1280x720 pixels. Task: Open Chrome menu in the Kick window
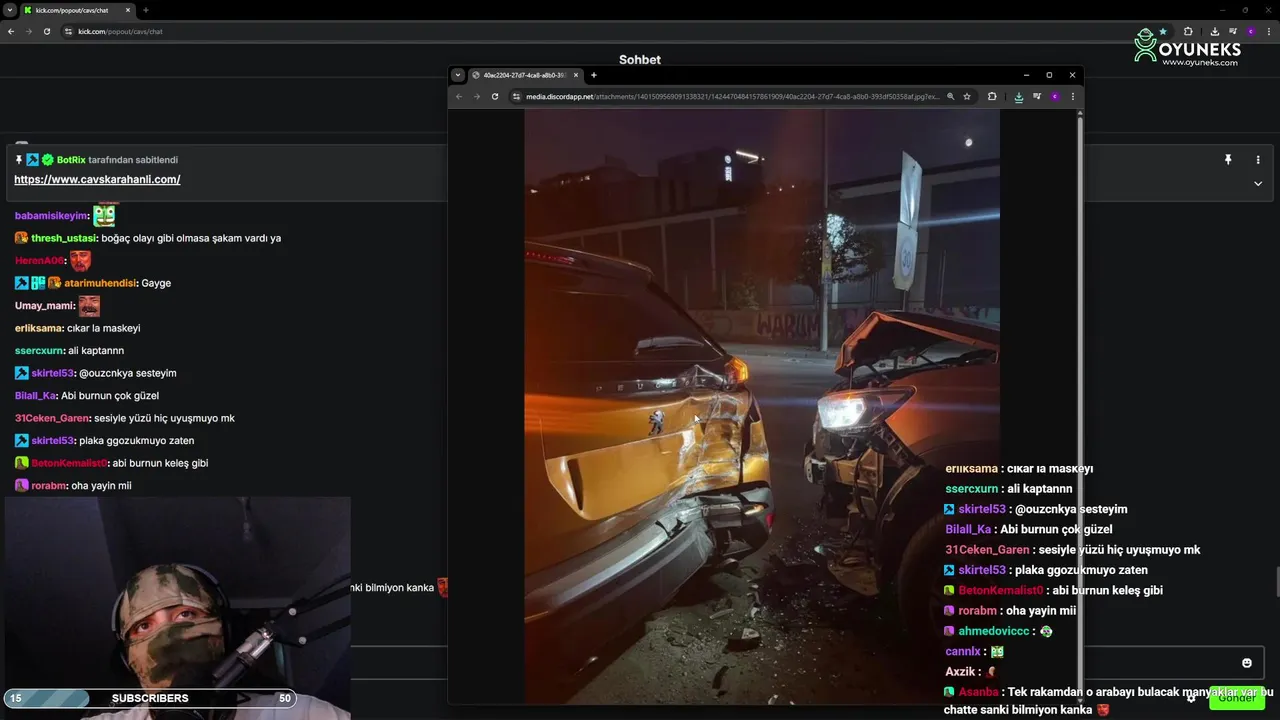tap(1268, 31)
